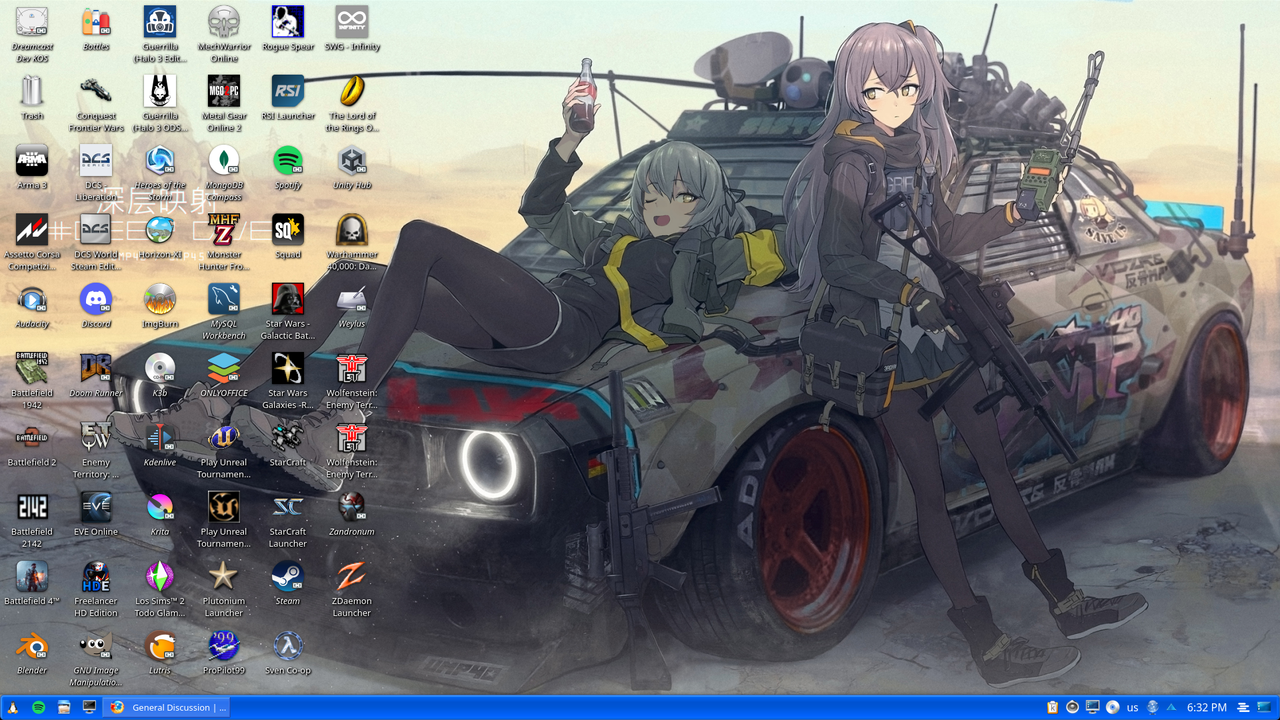
Task: Select the Battlefield 2 desktop icon
Action: coord(32,436)
